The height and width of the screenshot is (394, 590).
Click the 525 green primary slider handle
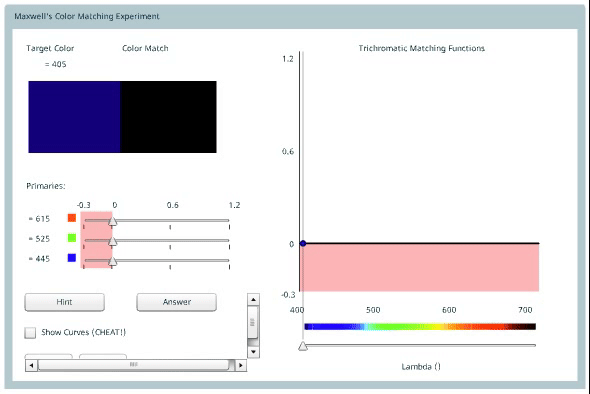coord(113,242)
